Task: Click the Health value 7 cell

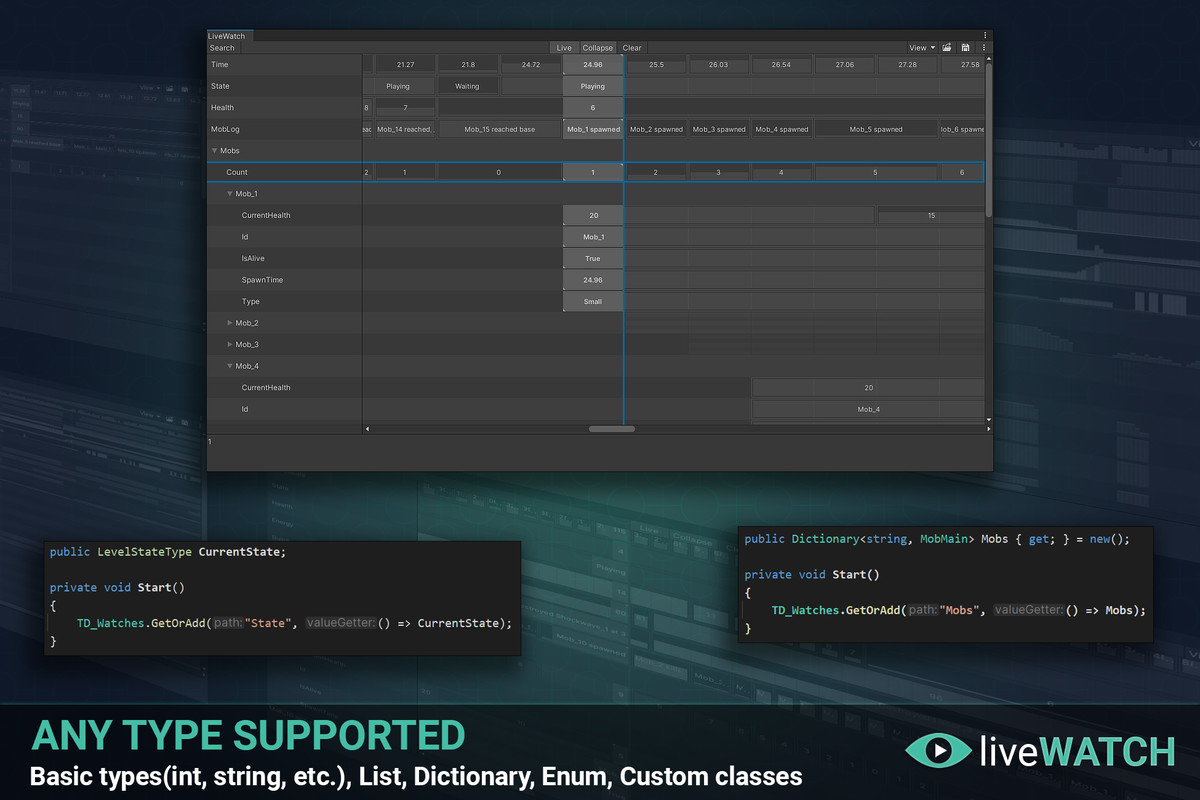Action: click(x=405, y=108)
